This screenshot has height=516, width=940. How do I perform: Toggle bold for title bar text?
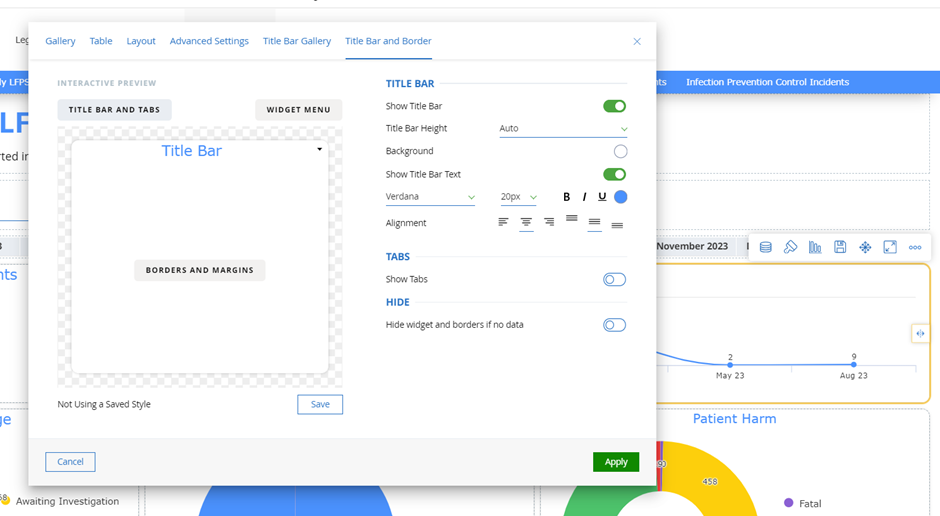[x=567, y=197]
